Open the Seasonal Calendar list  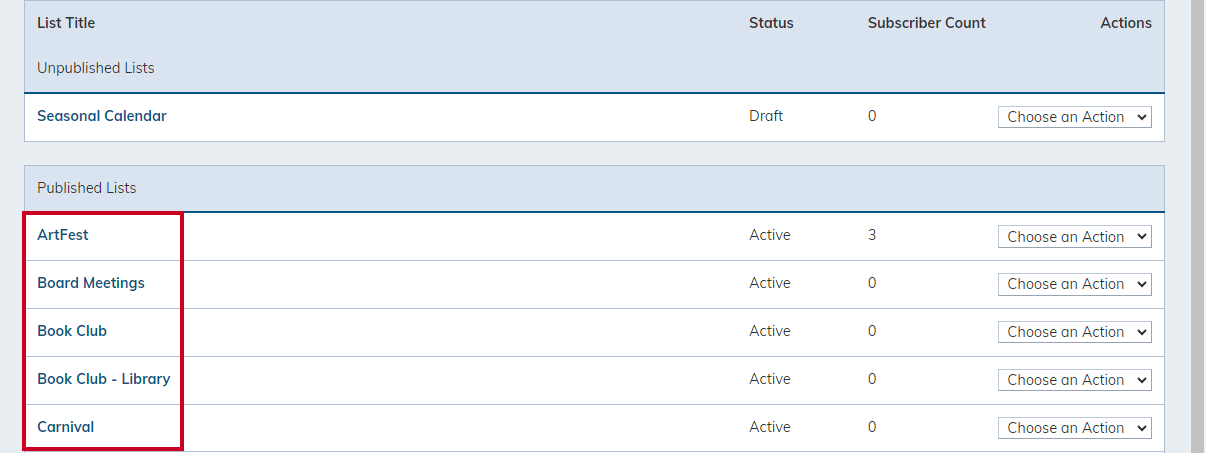click(102, 116)
